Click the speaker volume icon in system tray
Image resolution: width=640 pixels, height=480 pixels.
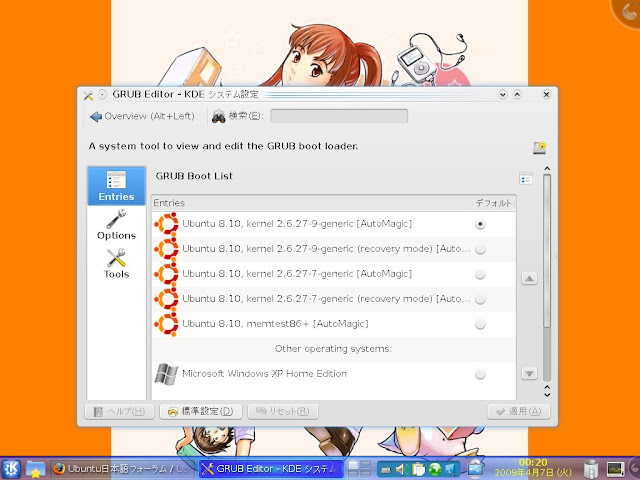pyautogui.click(x=402, y=469)
